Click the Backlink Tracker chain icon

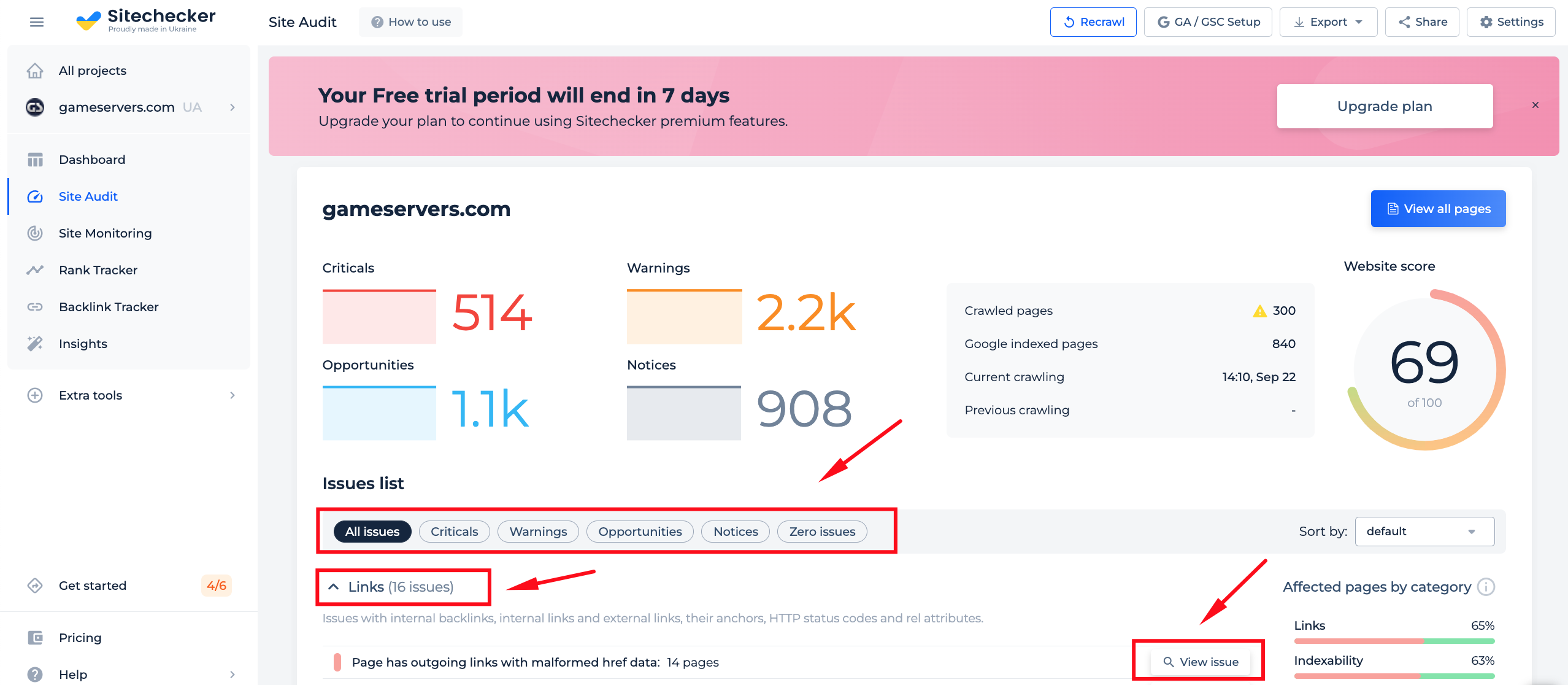pyautogui.click(x=35, y=307)
